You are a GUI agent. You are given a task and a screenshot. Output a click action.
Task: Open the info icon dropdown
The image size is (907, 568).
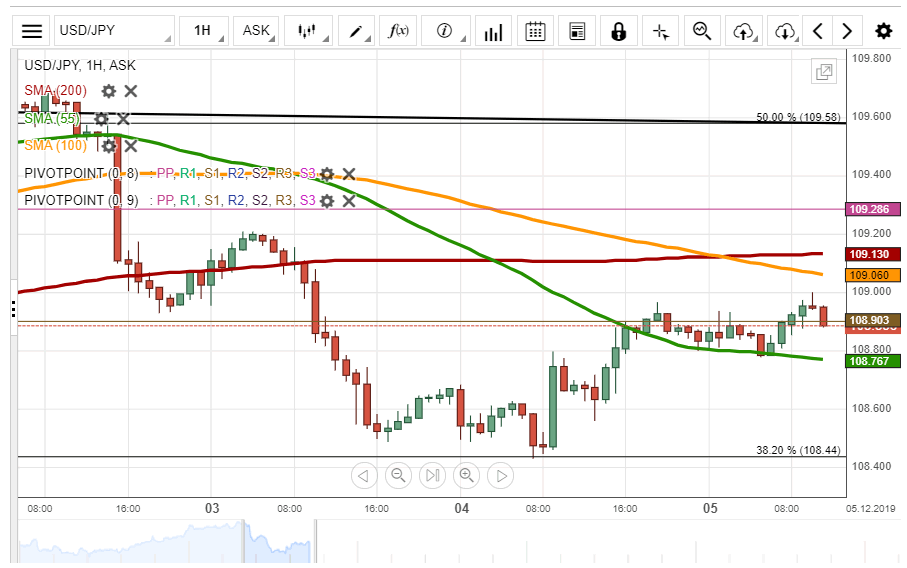click(445, 31)
